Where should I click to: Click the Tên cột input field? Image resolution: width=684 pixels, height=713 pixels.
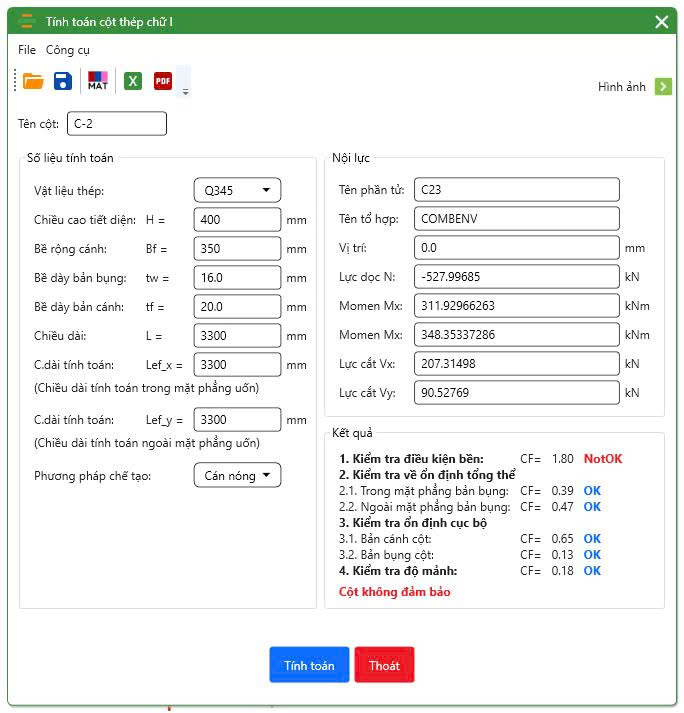pyautogui.click(x=116, y=124)
